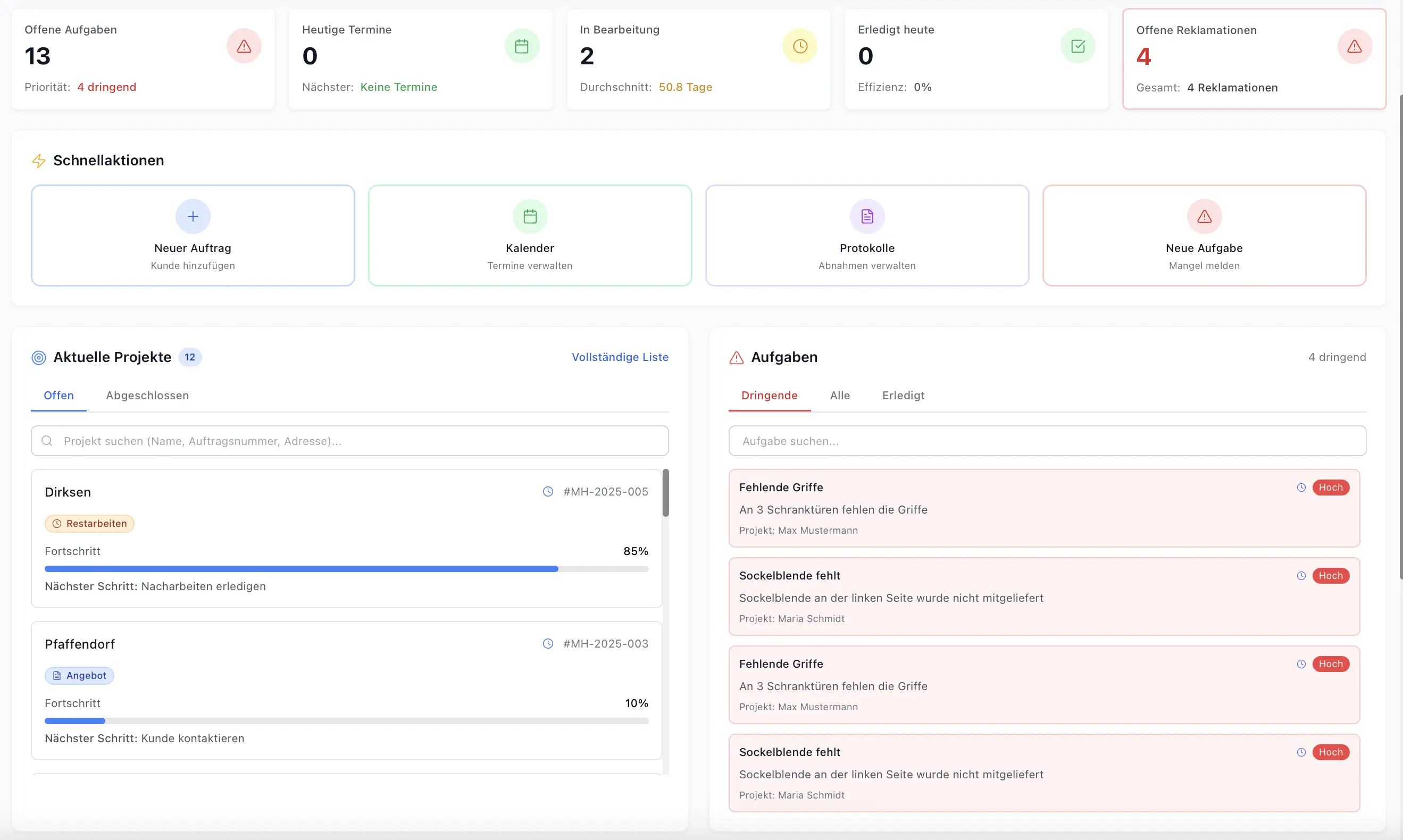The image size is (1403, 840).
Task: Open the Kalender quick action
Action: click(530, 236)
